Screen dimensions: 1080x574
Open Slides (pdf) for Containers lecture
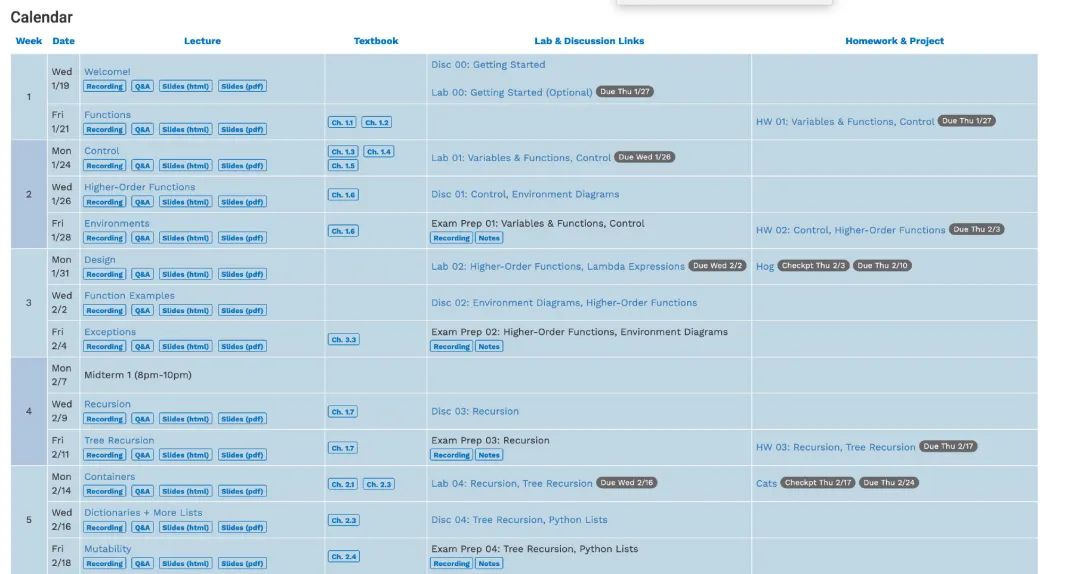242,491
